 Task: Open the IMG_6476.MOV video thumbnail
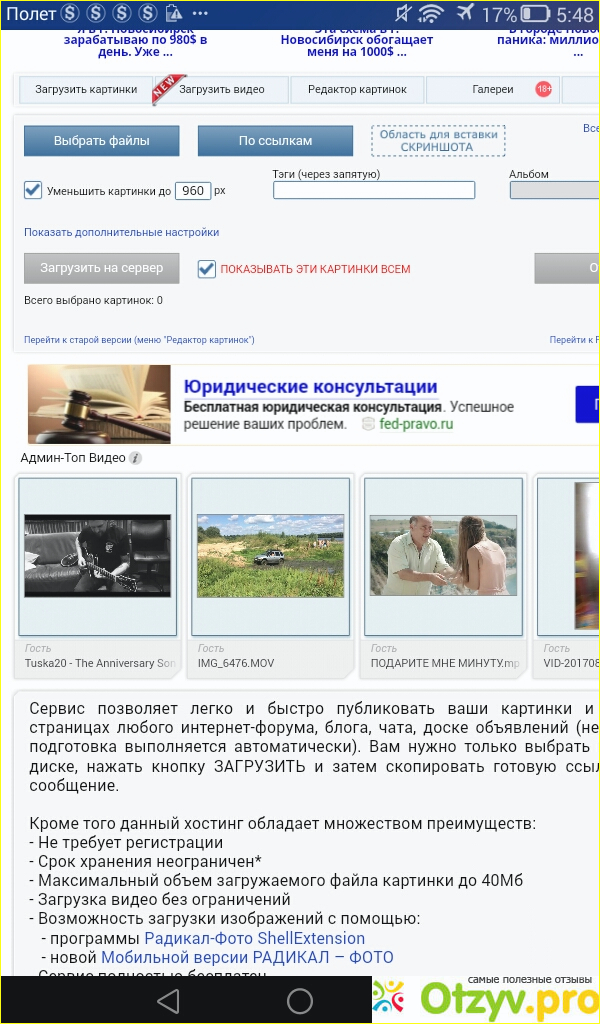[x=270, y=555]
